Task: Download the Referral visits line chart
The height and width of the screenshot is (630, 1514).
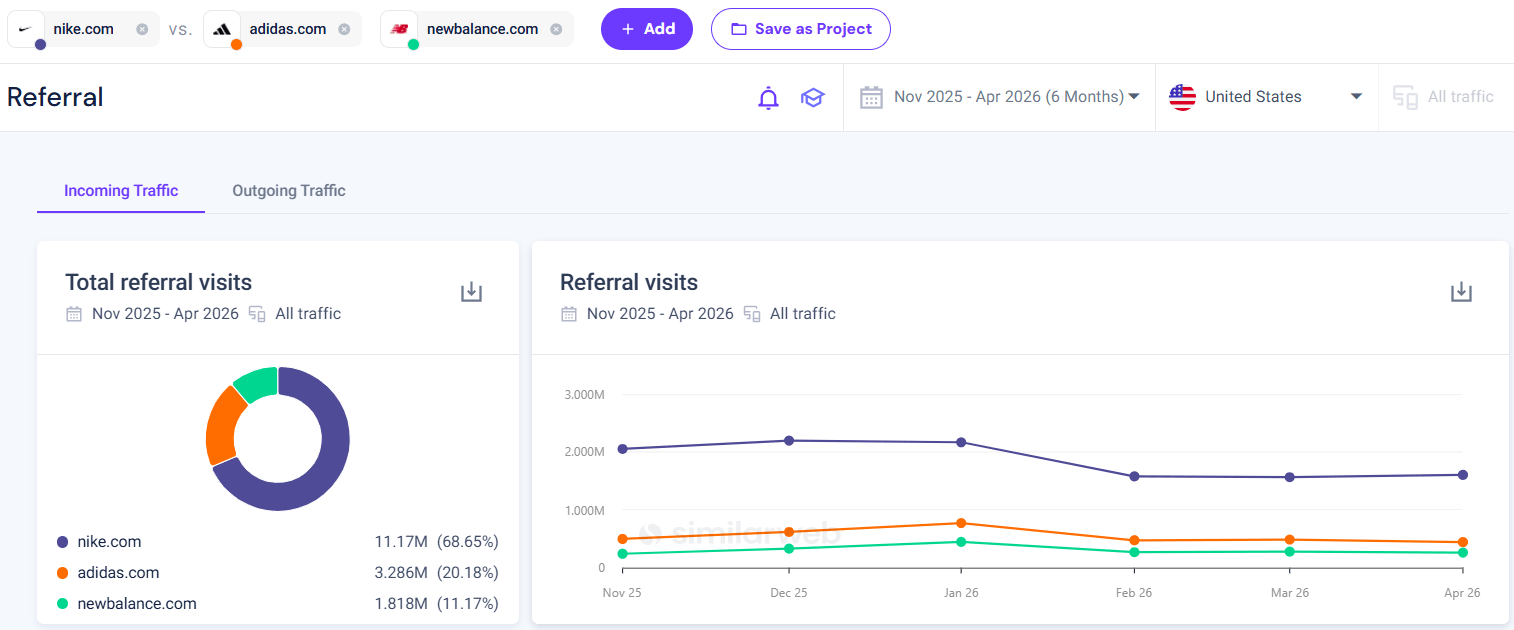Action: pyautogui.click(x=1461, y=292)
